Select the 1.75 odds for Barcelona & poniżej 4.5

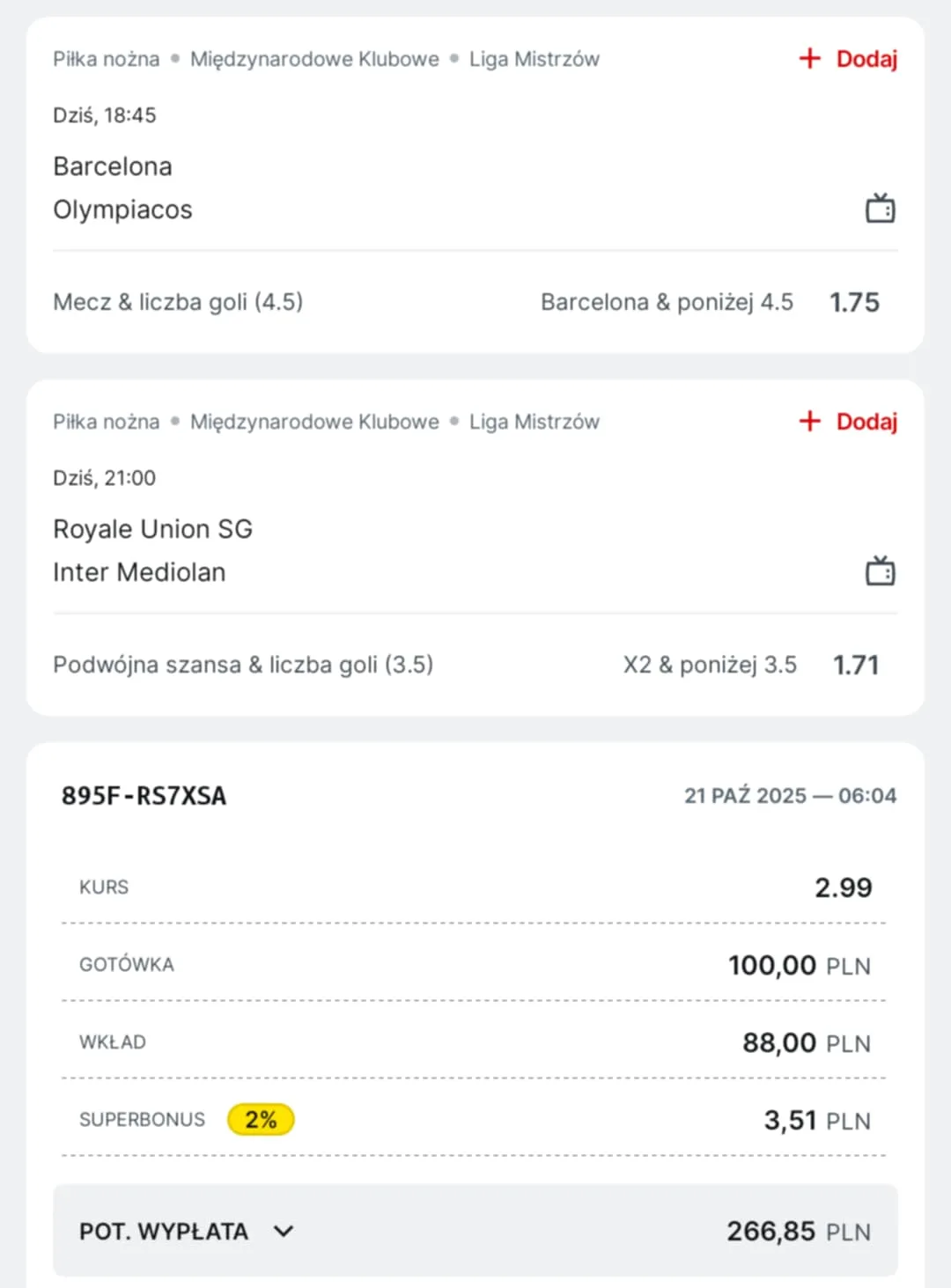pos(854,303)
